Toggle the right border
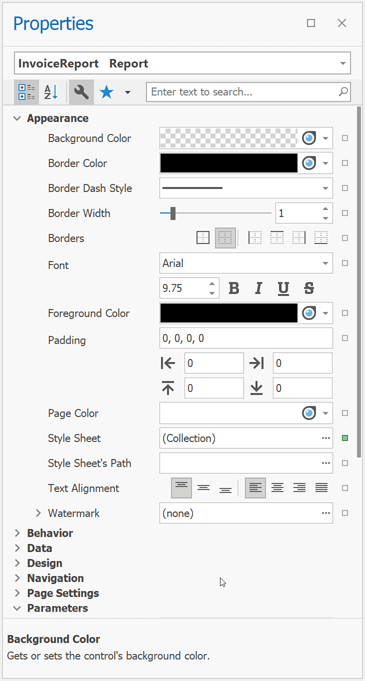The height and width of the screenshot is (681, 365). pos(299,238)
